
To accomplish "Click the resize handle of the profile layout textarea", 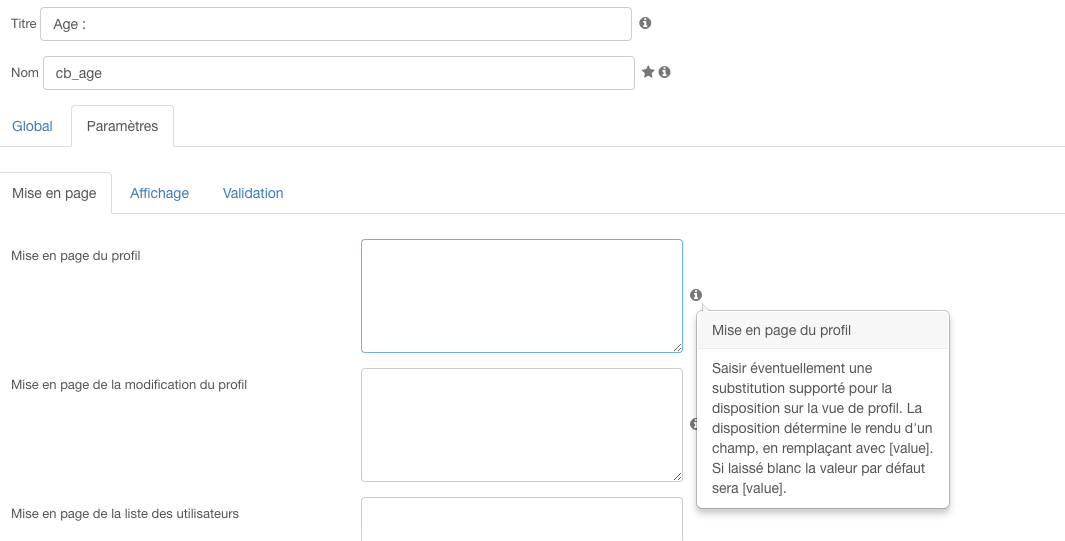I will 677,347.
